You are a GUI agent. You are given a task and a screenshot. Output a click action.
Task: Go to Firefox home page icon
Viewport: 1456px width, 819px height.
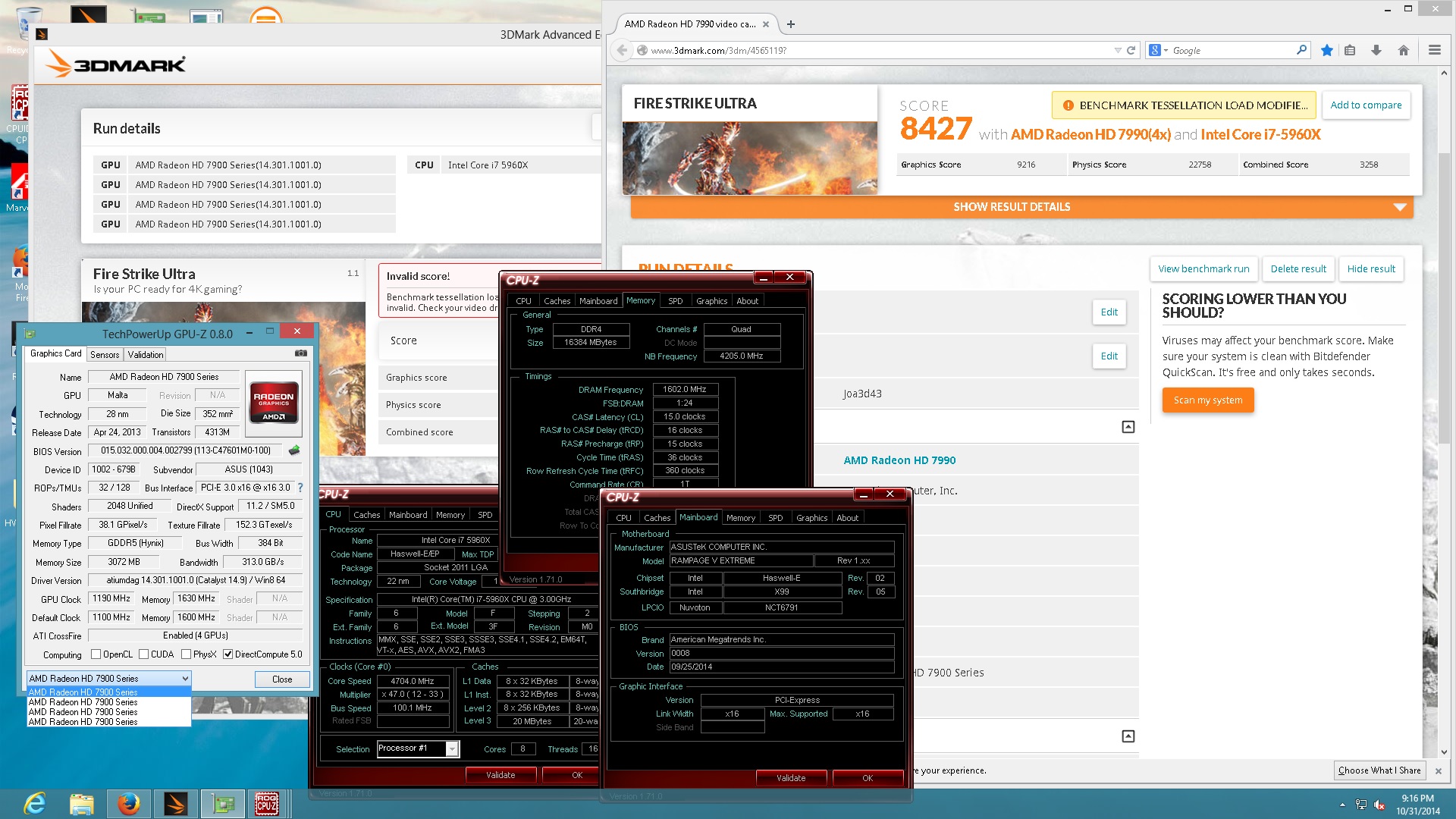(1403, 50)
